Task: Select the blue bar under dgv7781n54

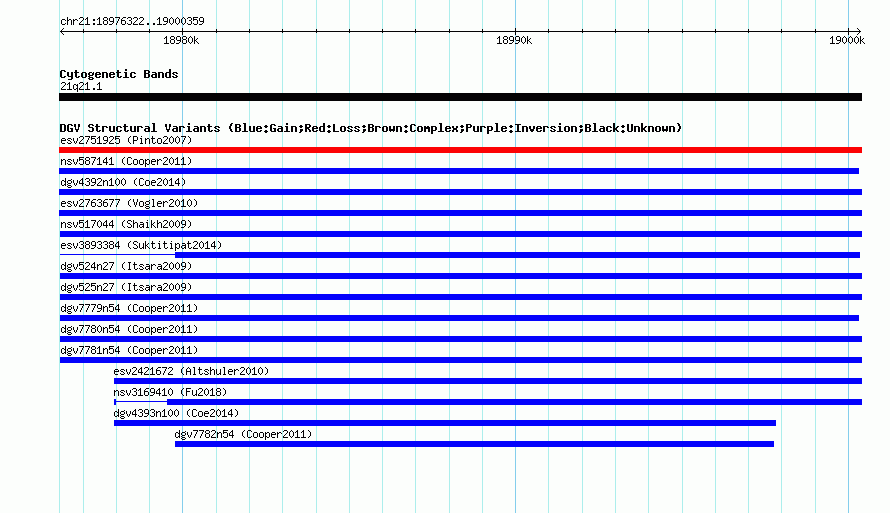Action: tap(460, 360)
